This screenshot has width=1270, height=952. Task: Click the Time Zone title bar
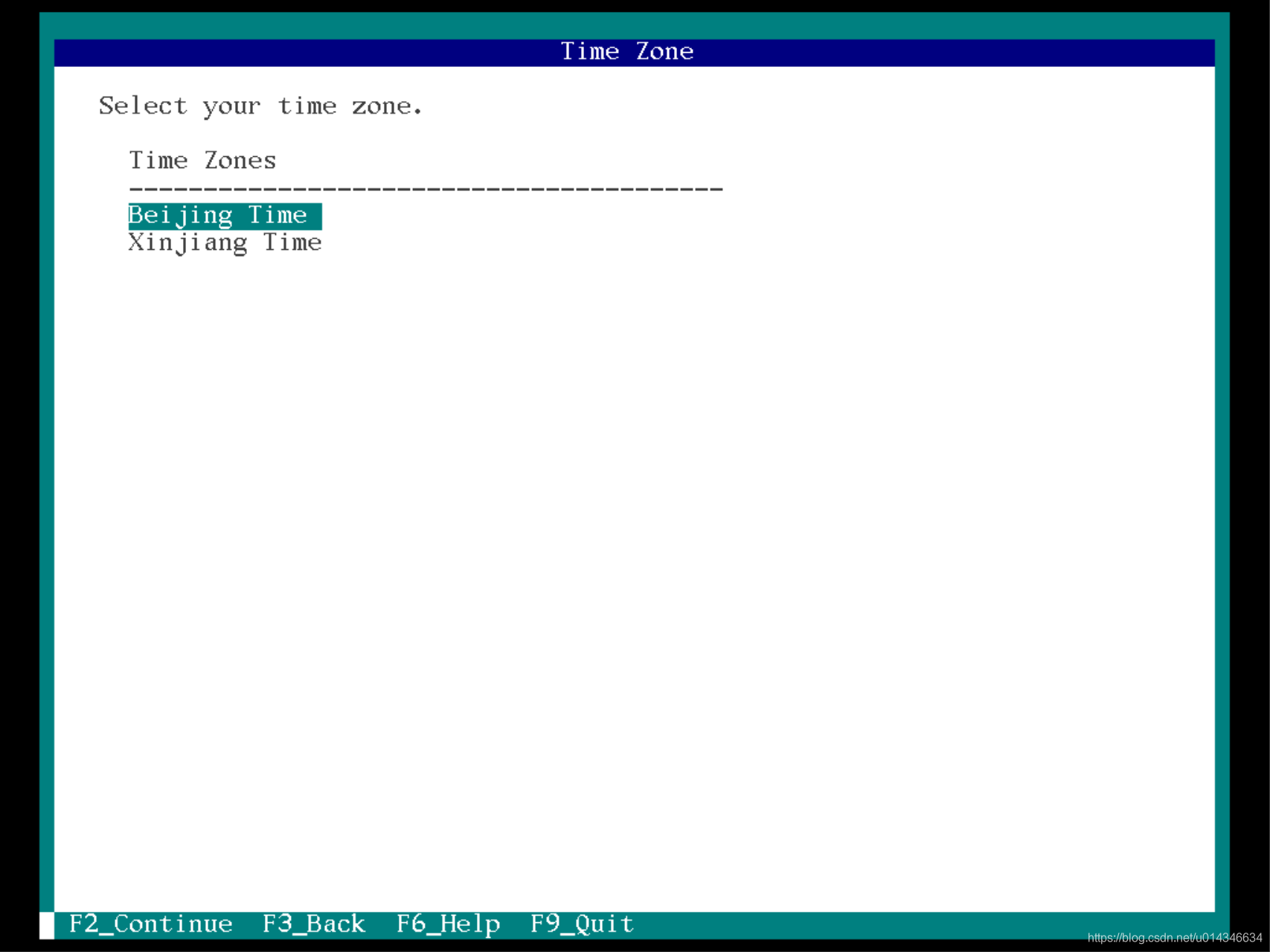tap(635, 52)
